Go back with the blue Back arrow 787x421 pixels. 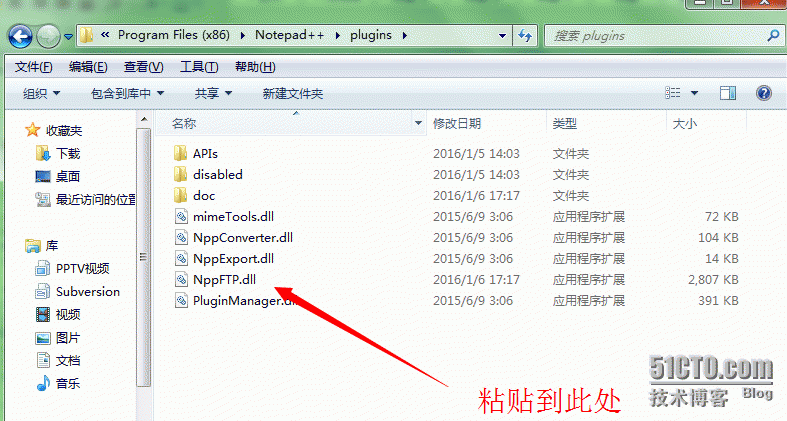pyautogui.click(x=21, y=37)
